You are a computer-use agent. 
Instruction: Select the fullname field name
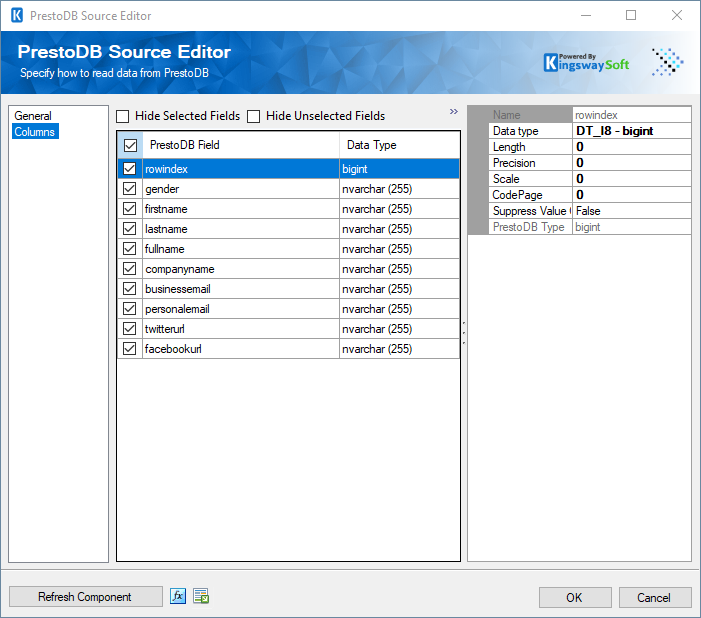coord(241,249)
